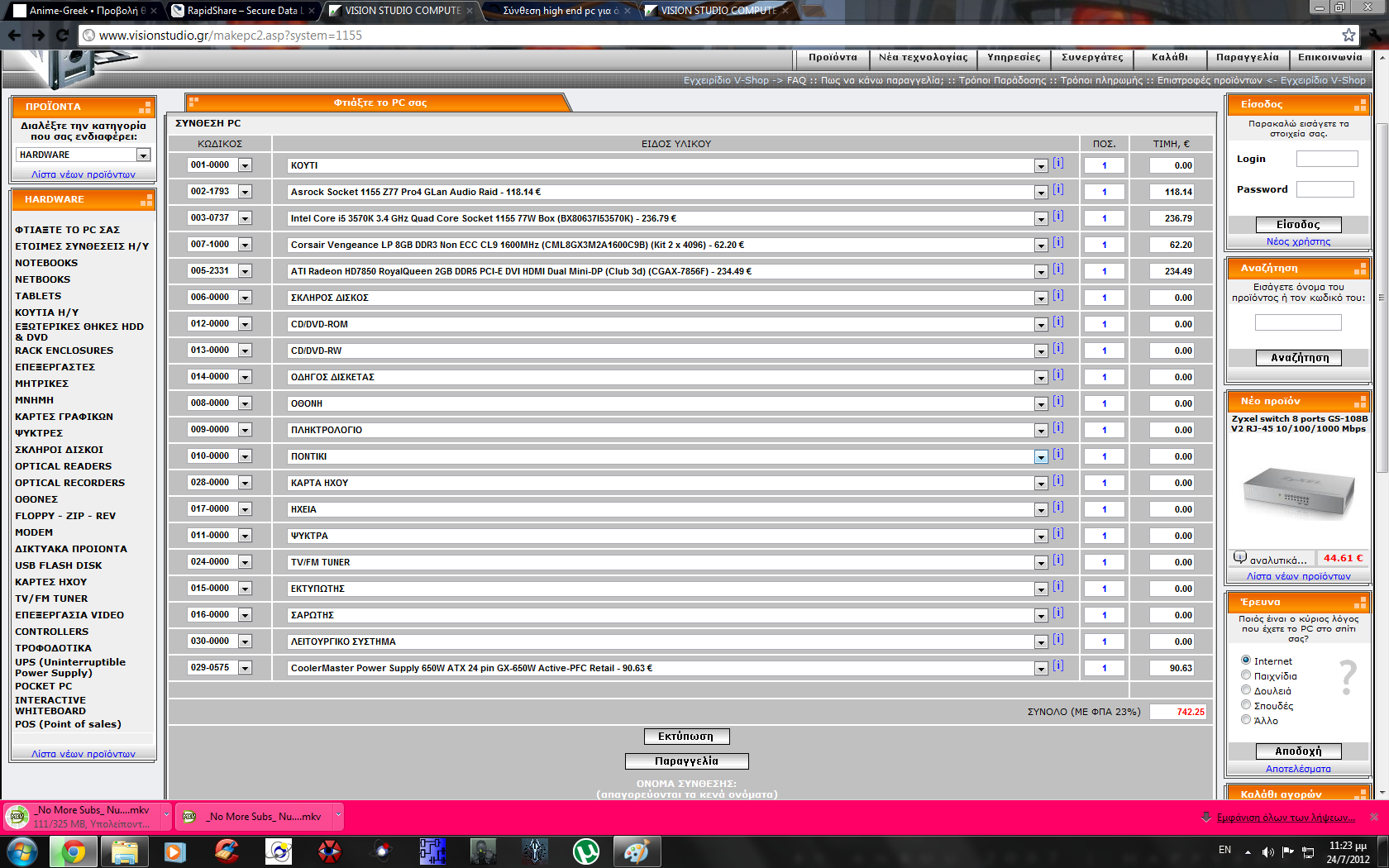Open the Νέος χρήστης link
This screenshot has height=868, width=1389.
[x=1298, y=241]
